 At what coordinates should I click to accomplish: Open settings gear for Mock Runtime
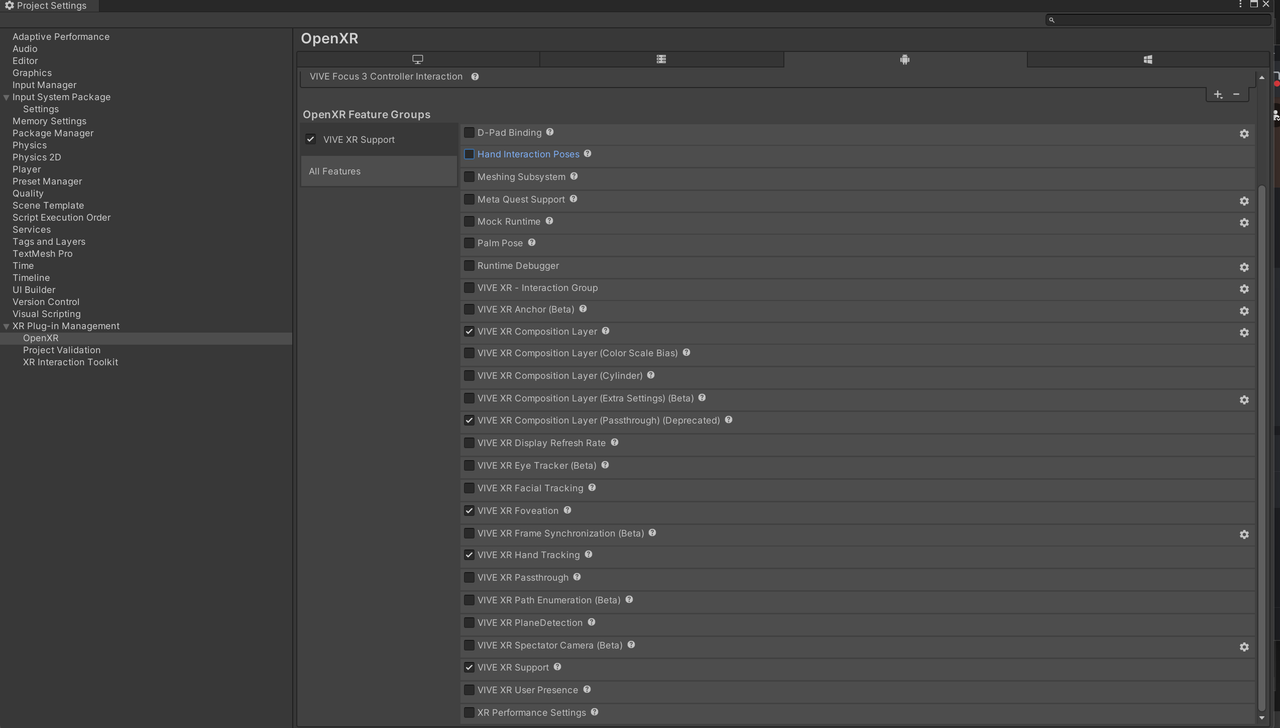1244,222
